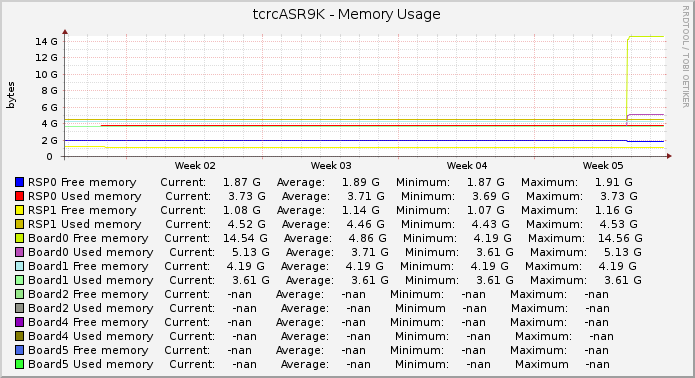Click the Week 05 axis label
695x378 pixels.
click(603, 166)
